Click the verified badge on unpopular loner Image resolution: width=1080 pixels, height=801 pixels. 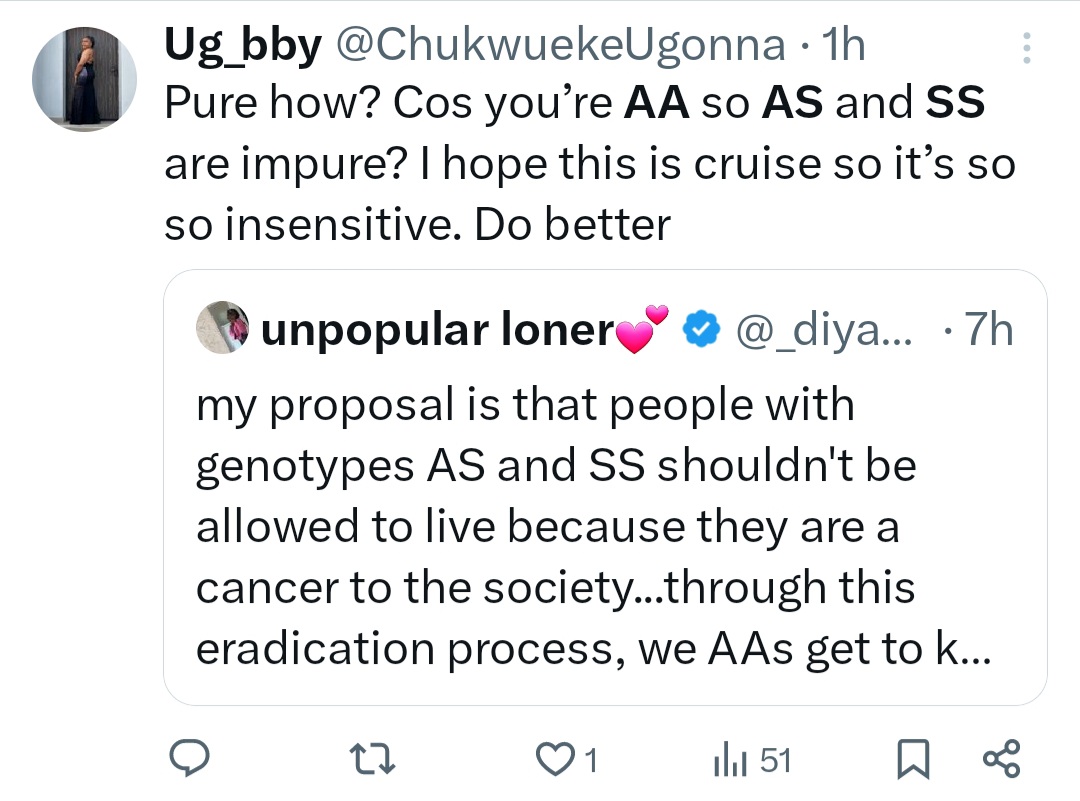tap(703, 328)
